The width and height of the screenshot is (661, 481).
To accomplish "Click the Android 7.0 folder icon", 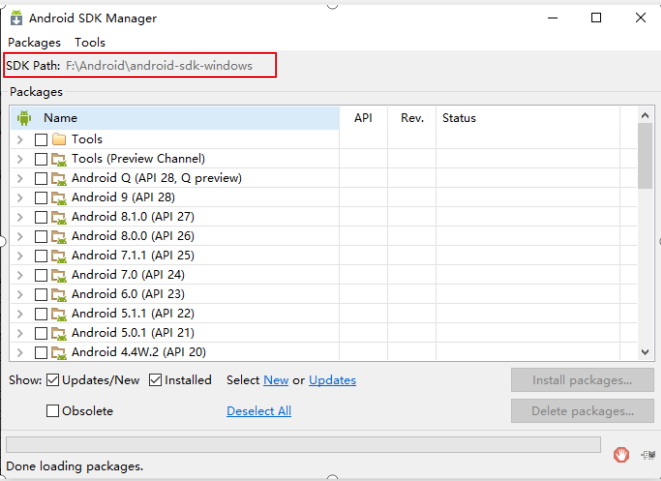I will (59, 275).
